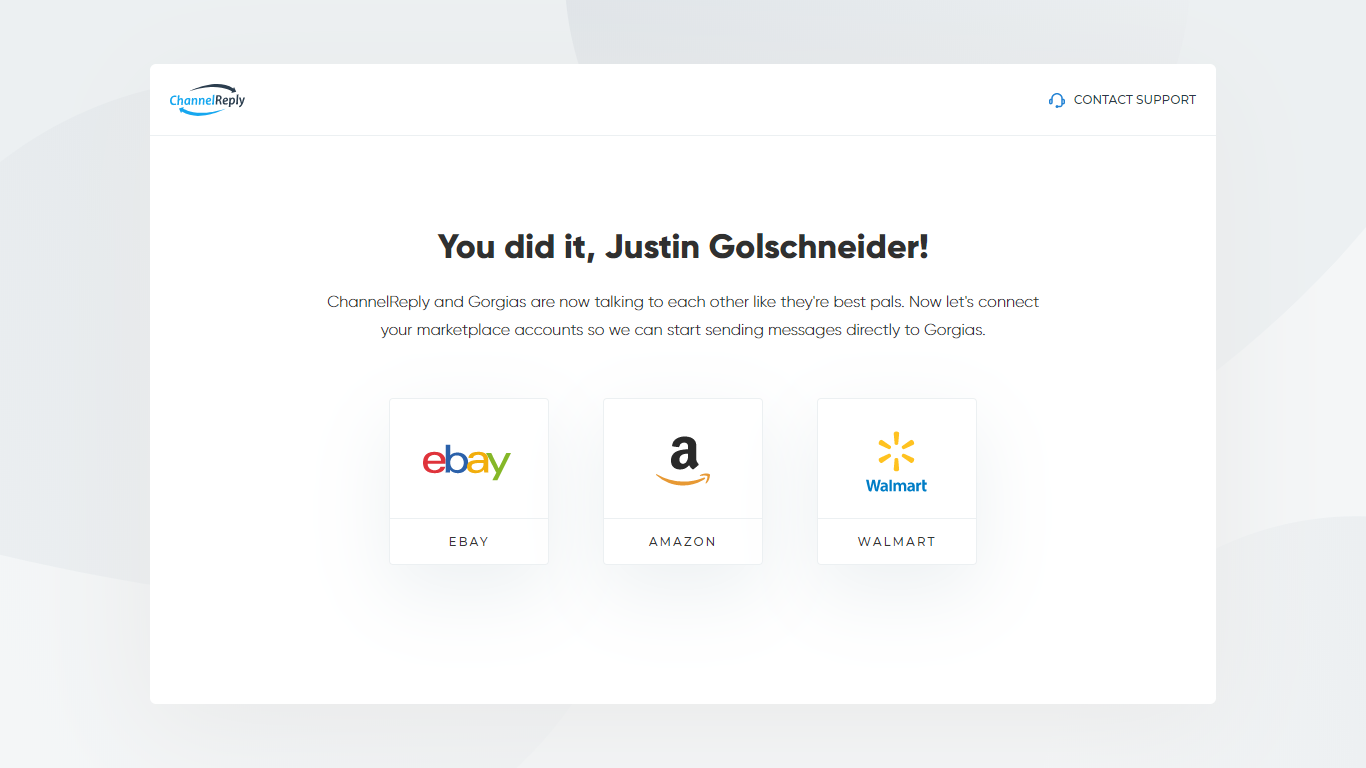1366x768 pixels.
Task: Click the green letter y in eBay logo
Action: (499, 465)
